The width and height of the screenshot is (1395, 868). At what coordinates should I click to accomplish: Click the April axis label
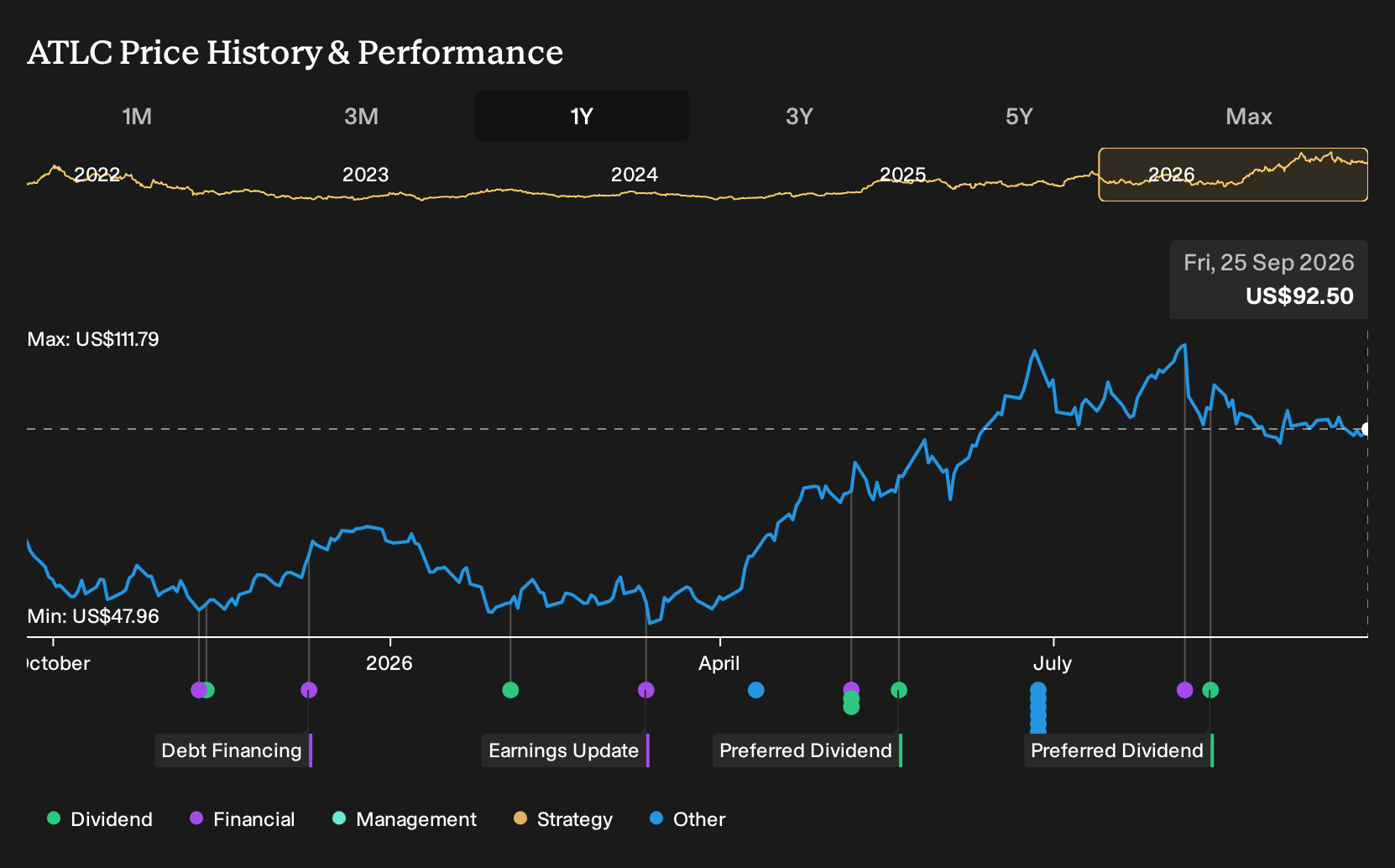[x=719, y=663]
